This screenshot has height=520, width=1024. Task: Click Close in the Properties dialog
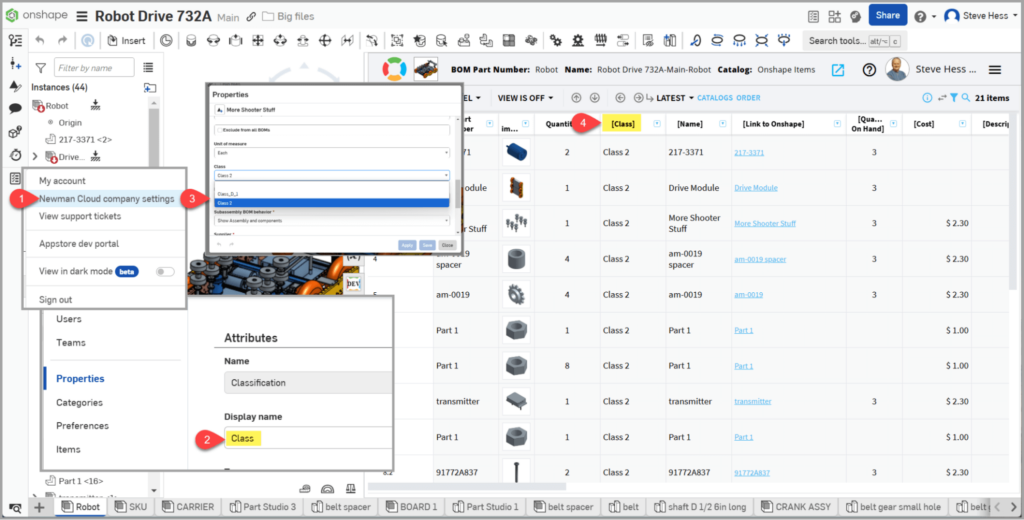(x=447, y=245)
